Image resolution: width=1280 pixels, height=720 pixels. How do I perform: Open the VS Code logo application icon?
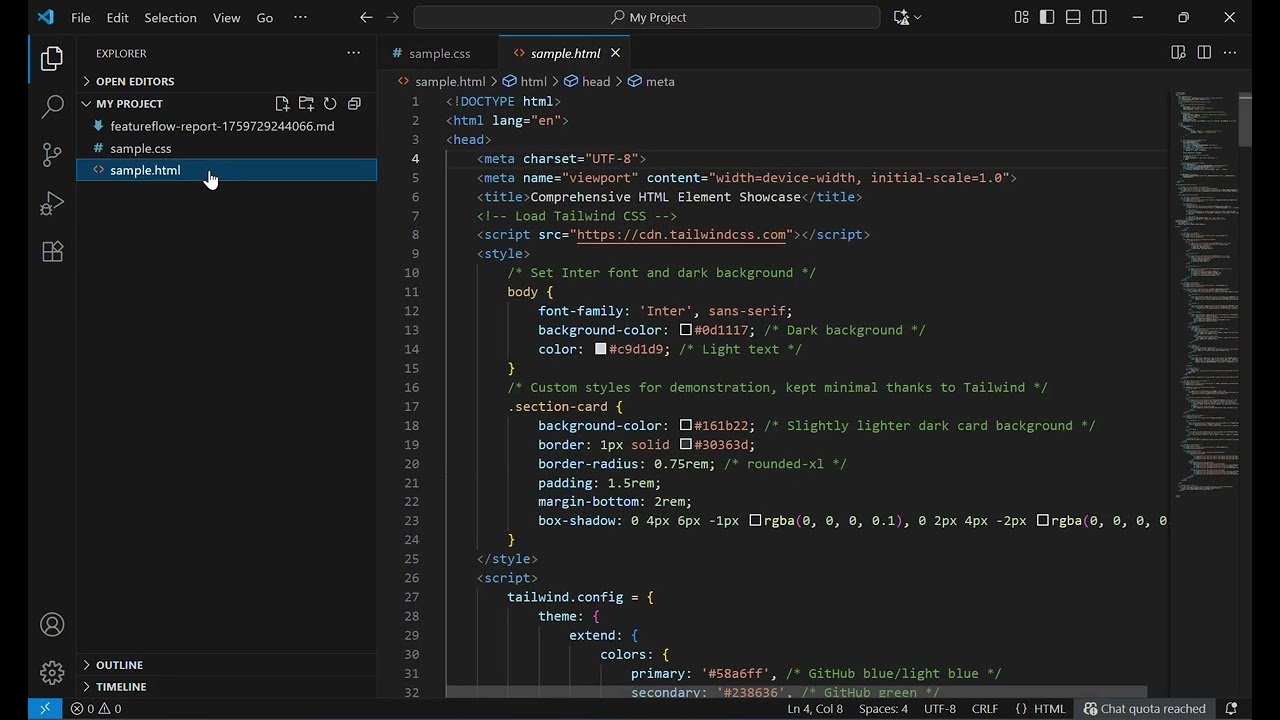[45, 17]
